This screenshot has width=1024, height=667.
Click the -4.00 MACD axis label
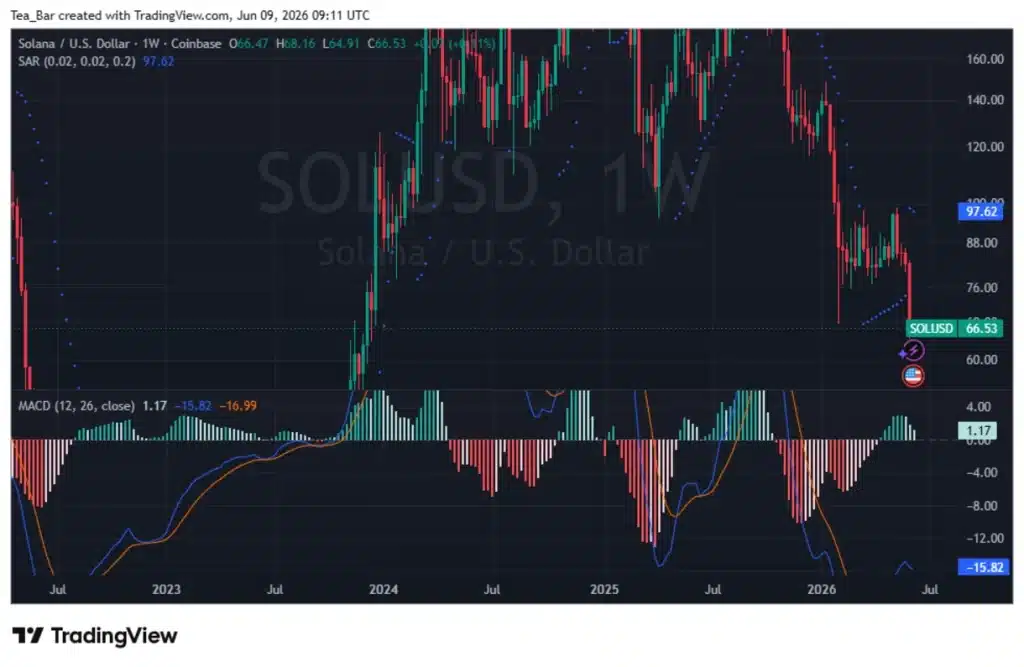[x=982, y=472]
